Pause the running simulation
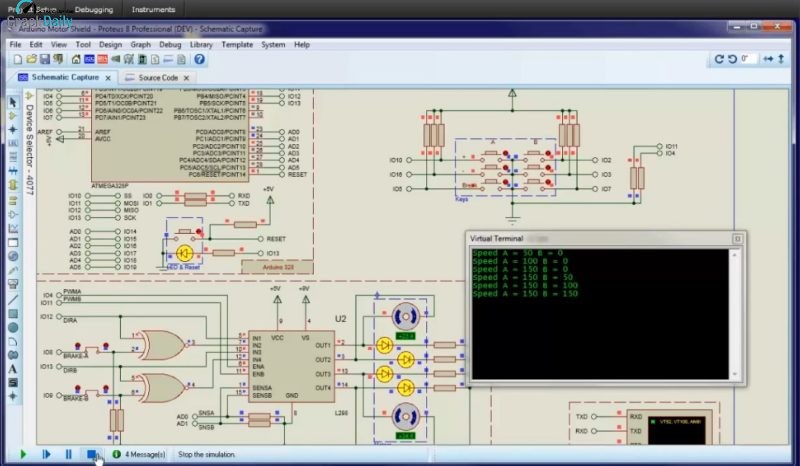 pos(69,454)
